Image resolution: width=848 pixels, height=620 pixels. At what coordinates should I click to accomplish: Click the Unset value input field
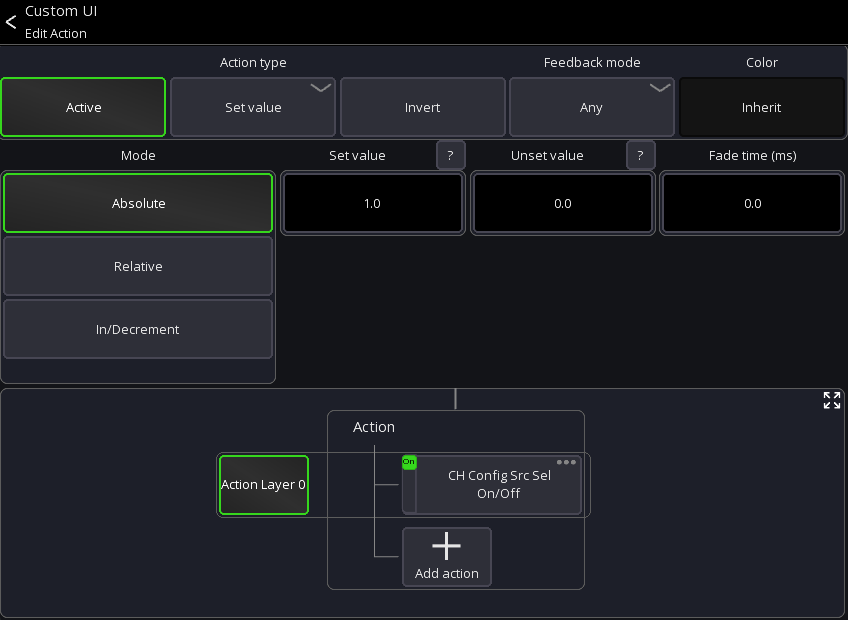562,203
